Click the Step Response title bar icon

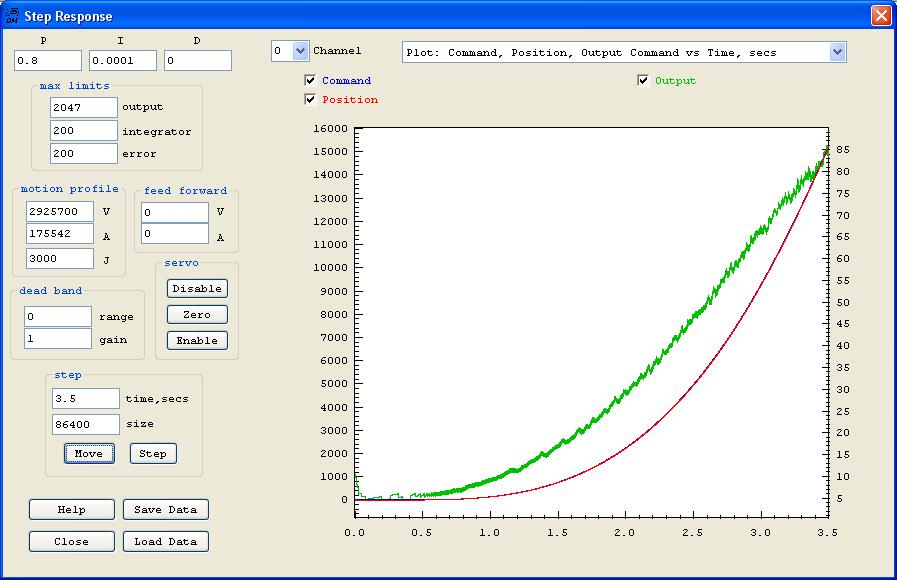point(13,16)
